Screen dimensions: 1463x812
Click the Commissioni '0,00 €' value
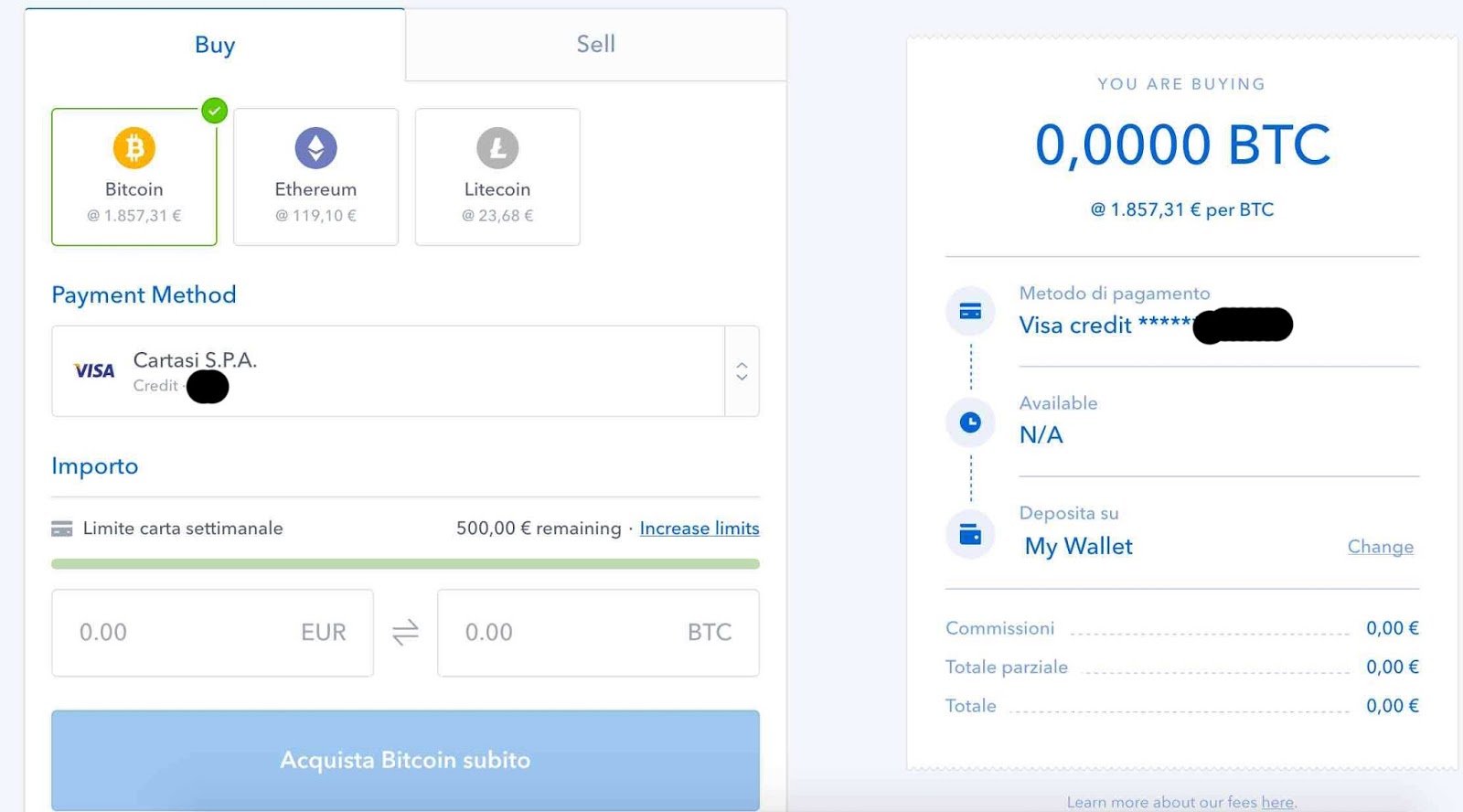pyautogui.click(x=1393, y=628)
